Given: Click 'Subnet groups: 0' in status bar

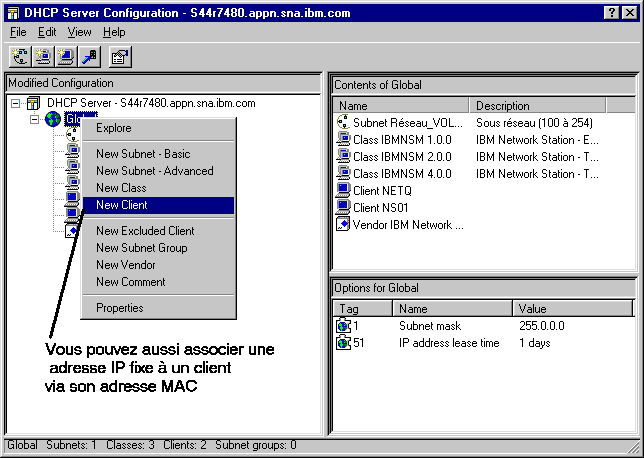Looking at the screenshot, I should coord(255,445).
